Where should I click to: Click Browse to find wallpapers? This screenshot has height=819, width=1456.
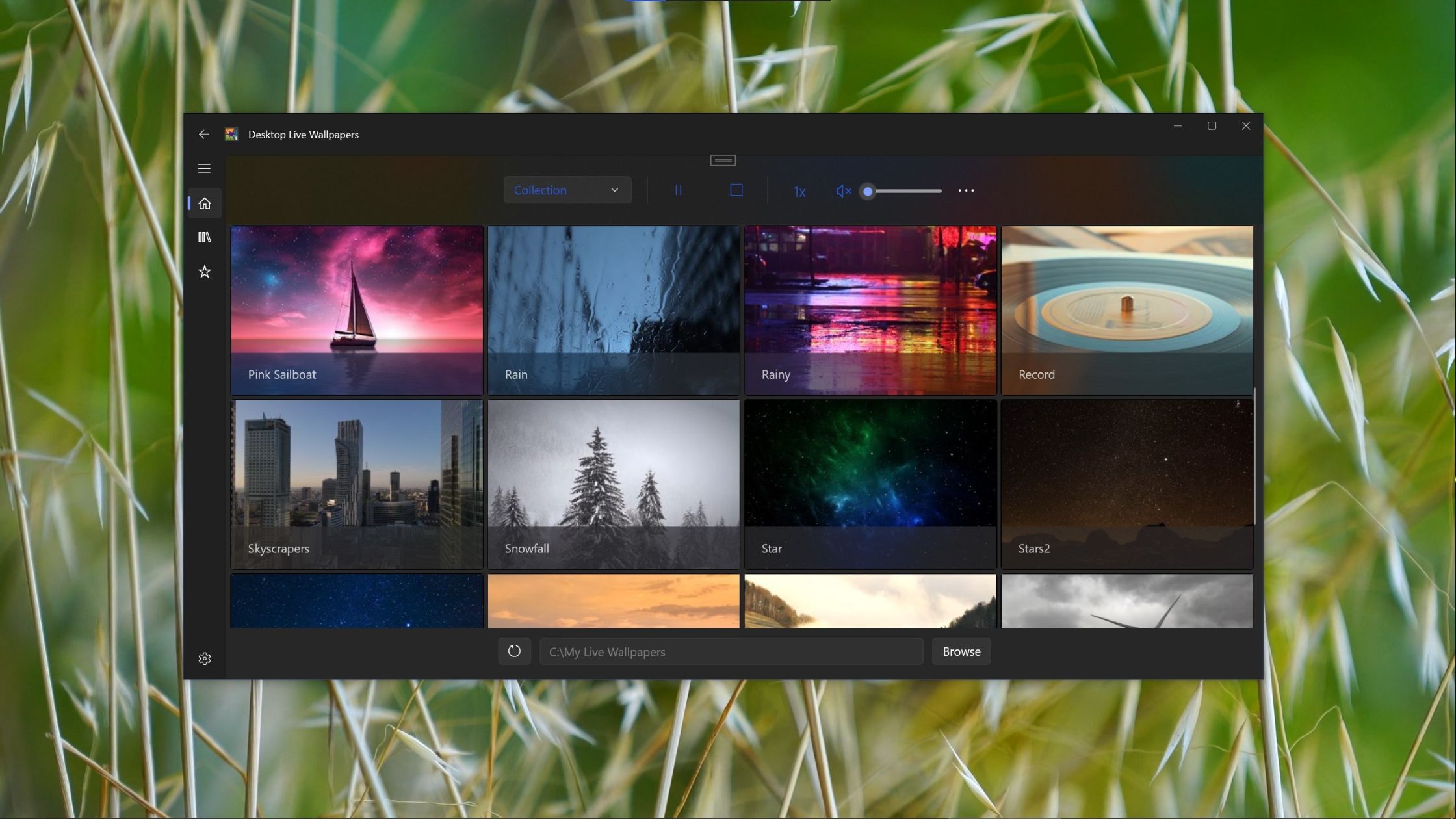click(x=961, y=651)
